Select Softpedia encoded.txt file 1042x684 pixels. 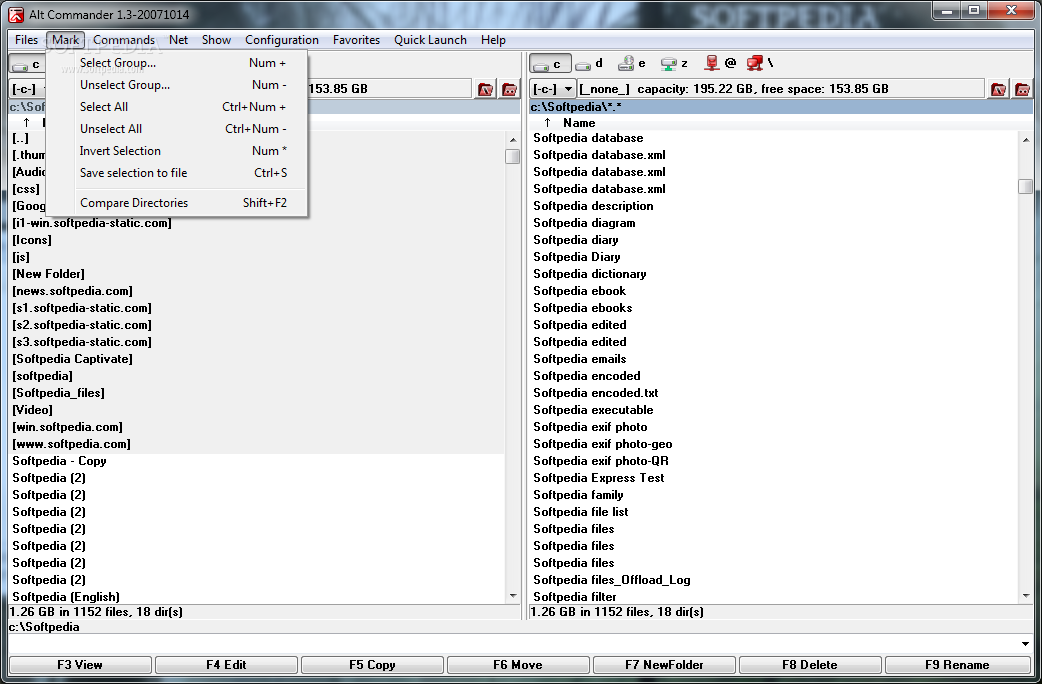[x=595, y=393]
